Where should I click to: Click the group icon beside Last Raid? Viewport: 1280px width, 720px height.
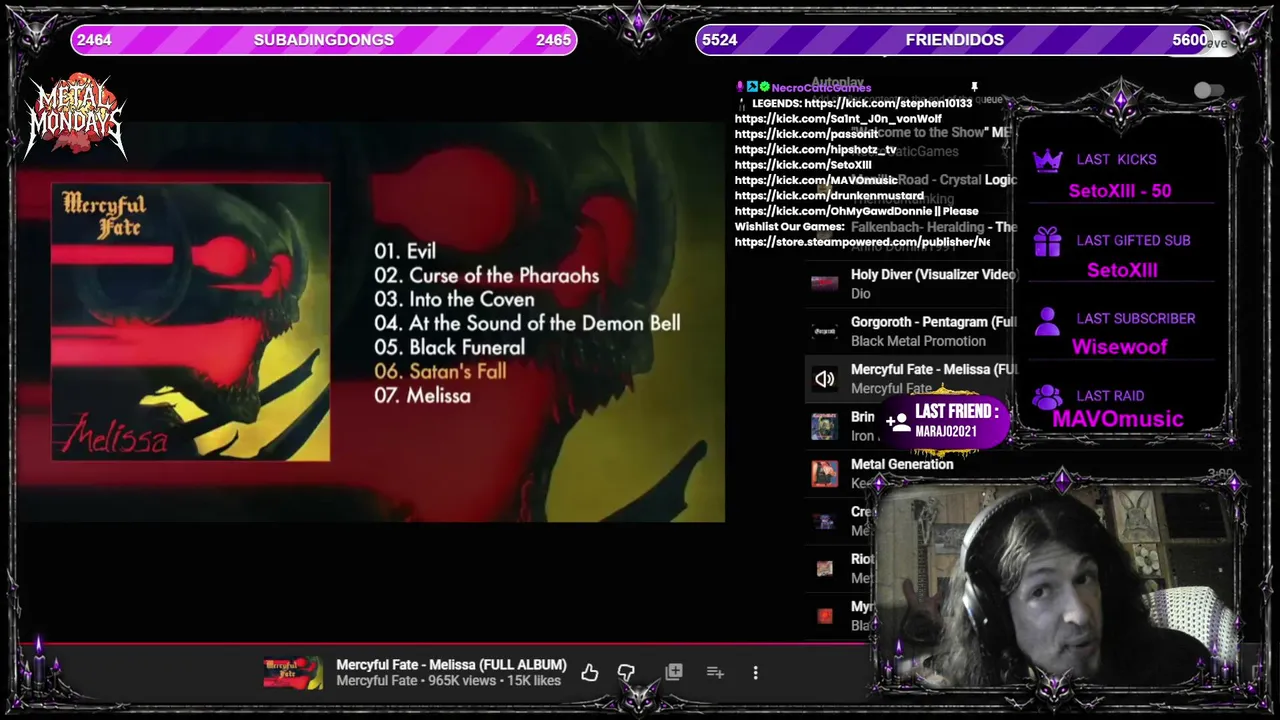(1047, 397)
